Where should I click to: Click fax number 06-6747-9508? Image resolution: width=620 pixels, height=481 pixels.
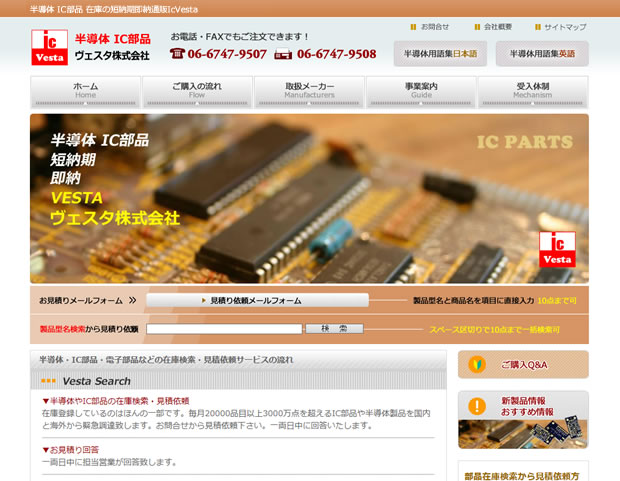(x=336, y=54)
